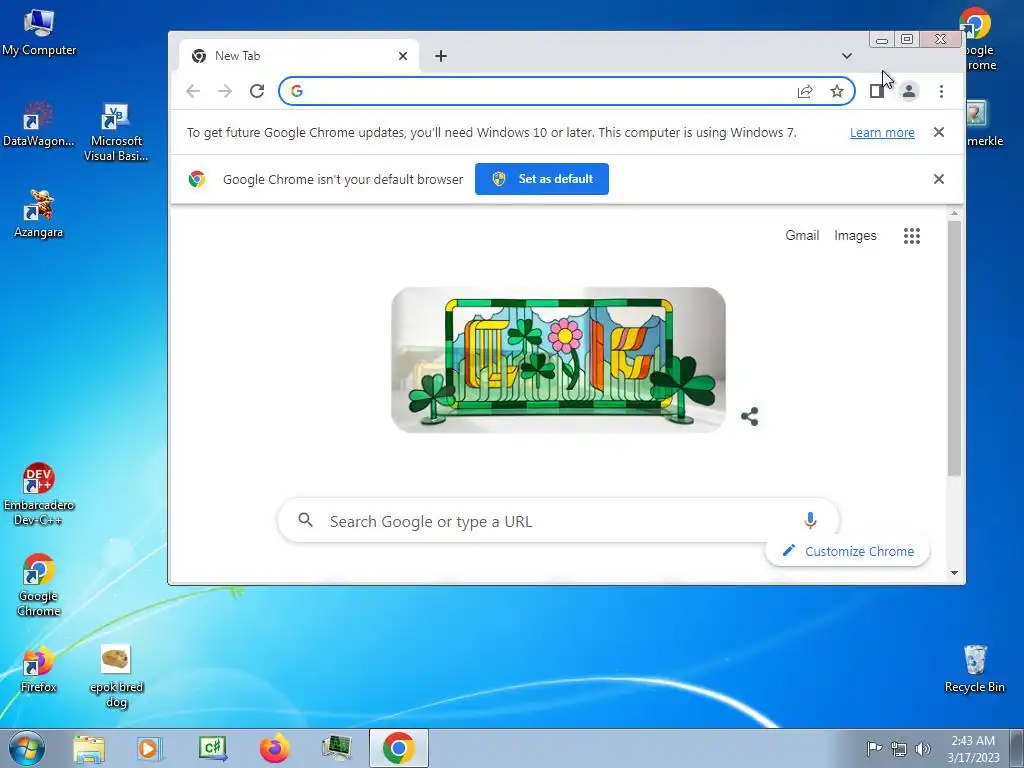Toggle Chrome's side panel icon

coord(876,91)
